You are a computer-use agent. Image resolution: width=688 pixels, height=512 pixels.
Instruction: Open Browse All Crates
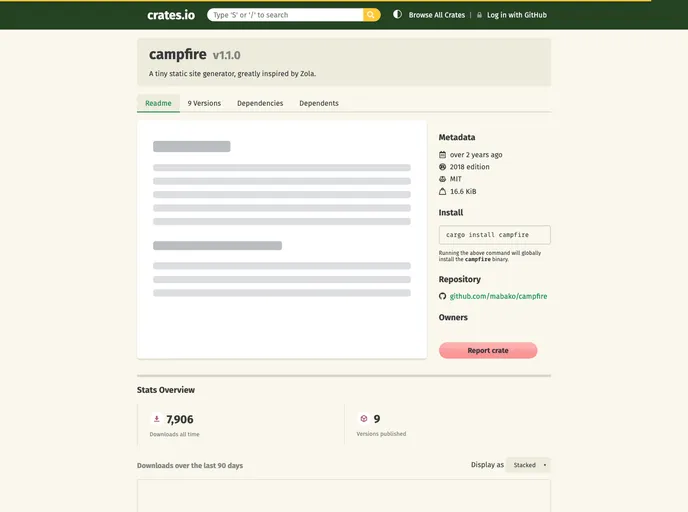pos(437,15)
